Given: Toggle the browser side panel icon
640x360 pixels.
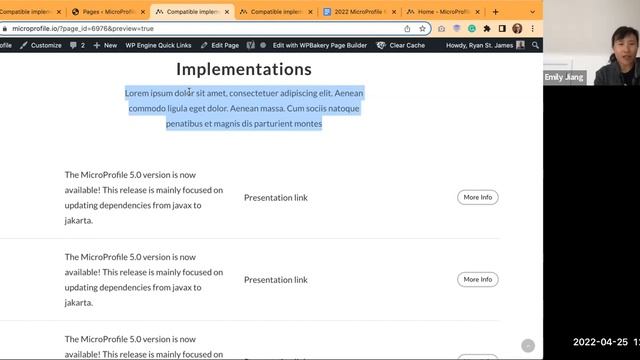Looking at the screenshot, I should click(x=502, y=29).
